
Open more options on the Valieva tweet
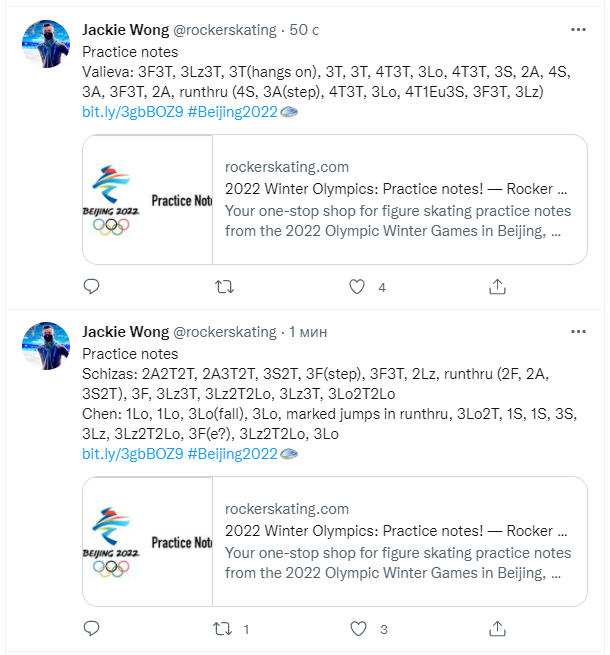click(578, 30)
